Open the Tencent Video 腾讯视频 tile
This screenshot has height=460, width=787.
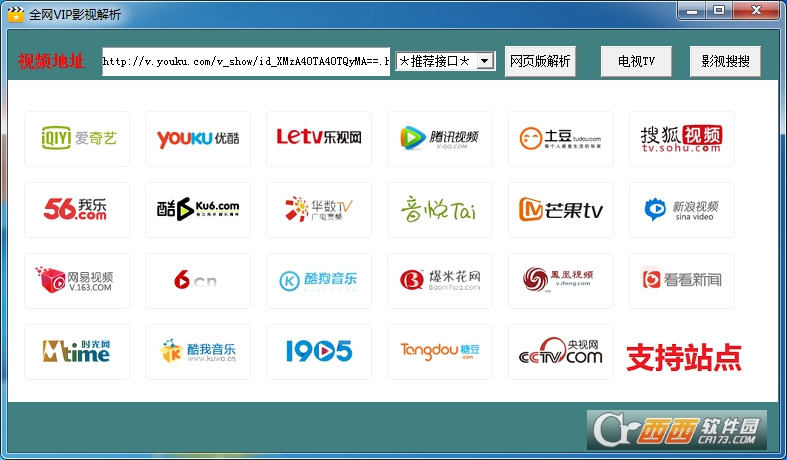tap(440, 139)
